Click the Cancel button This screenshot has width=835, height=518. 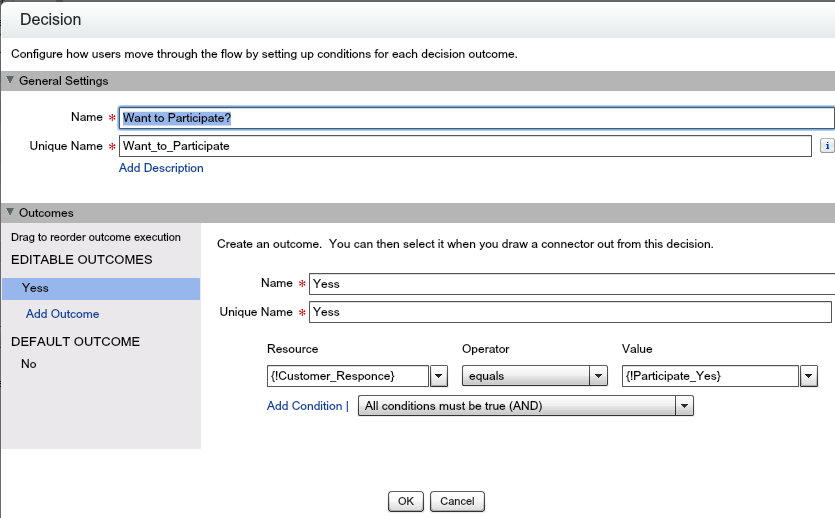tap(457, 501)
